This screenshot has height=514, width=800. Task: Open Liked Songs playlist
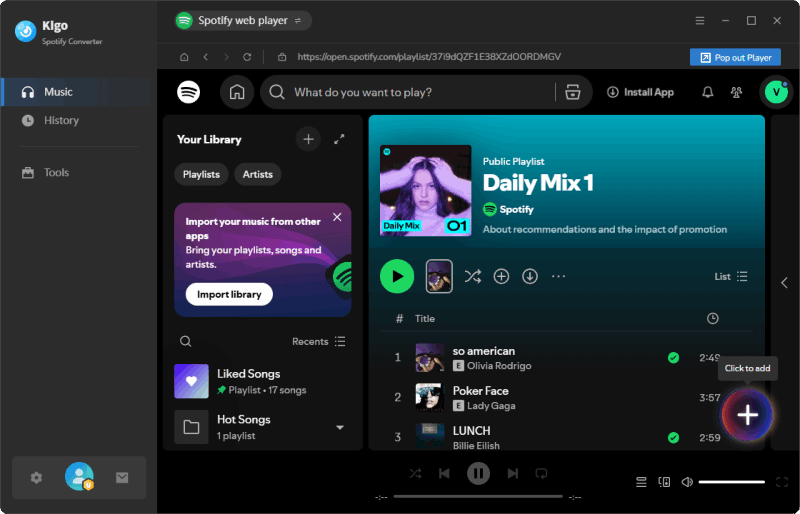[x=263, y=381]
